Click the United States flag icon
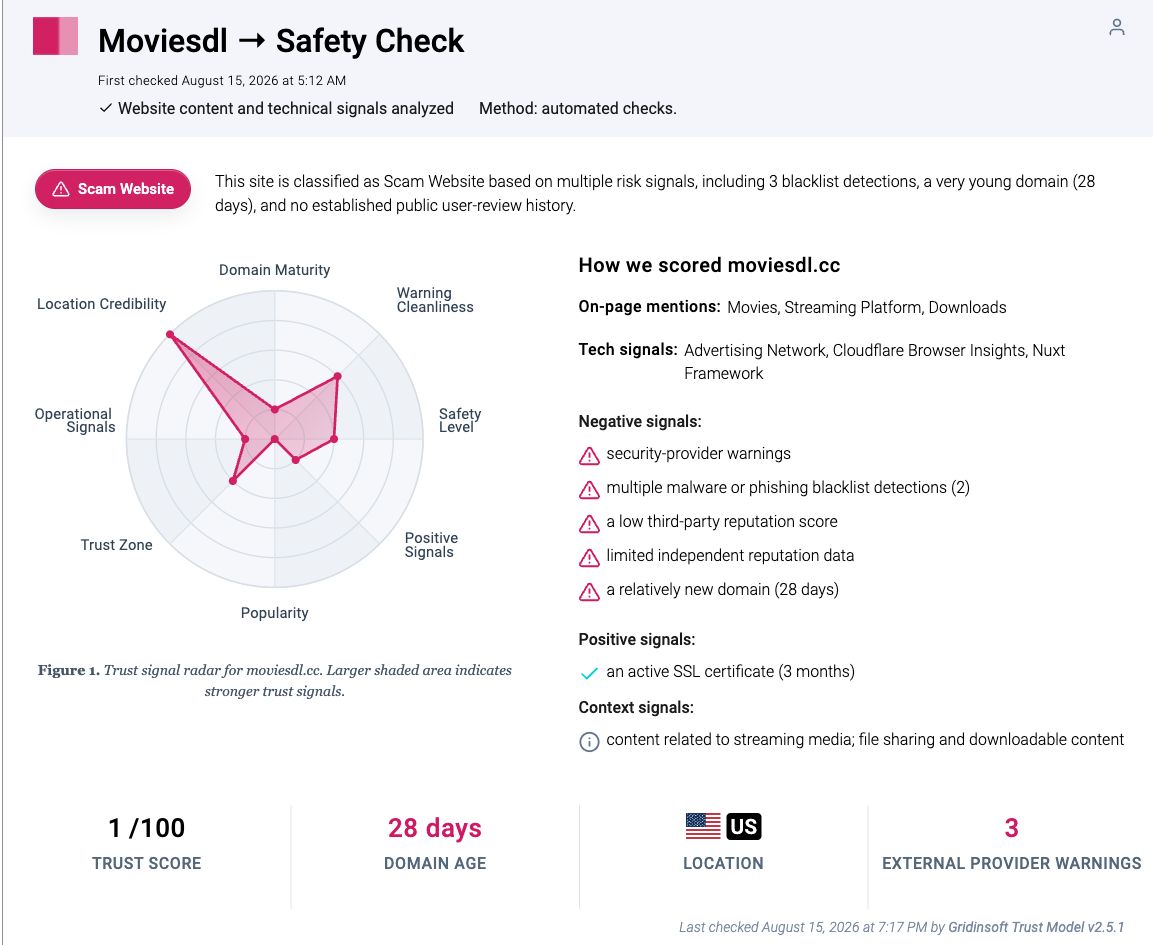The width and height of the screenshot is (1153, 945). (x=703, y=826)
